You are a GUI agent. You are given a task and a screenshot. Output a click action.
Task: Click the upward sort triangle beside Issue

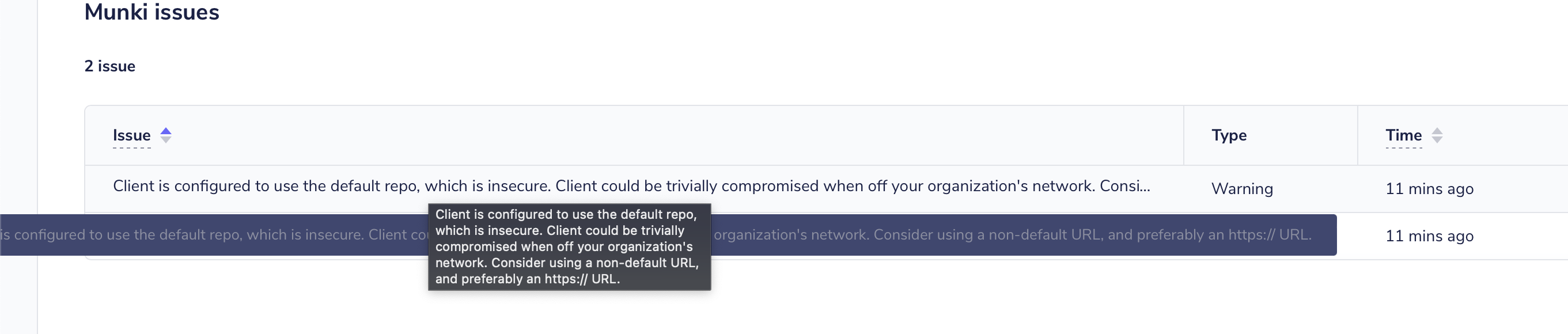pos(165,131)
